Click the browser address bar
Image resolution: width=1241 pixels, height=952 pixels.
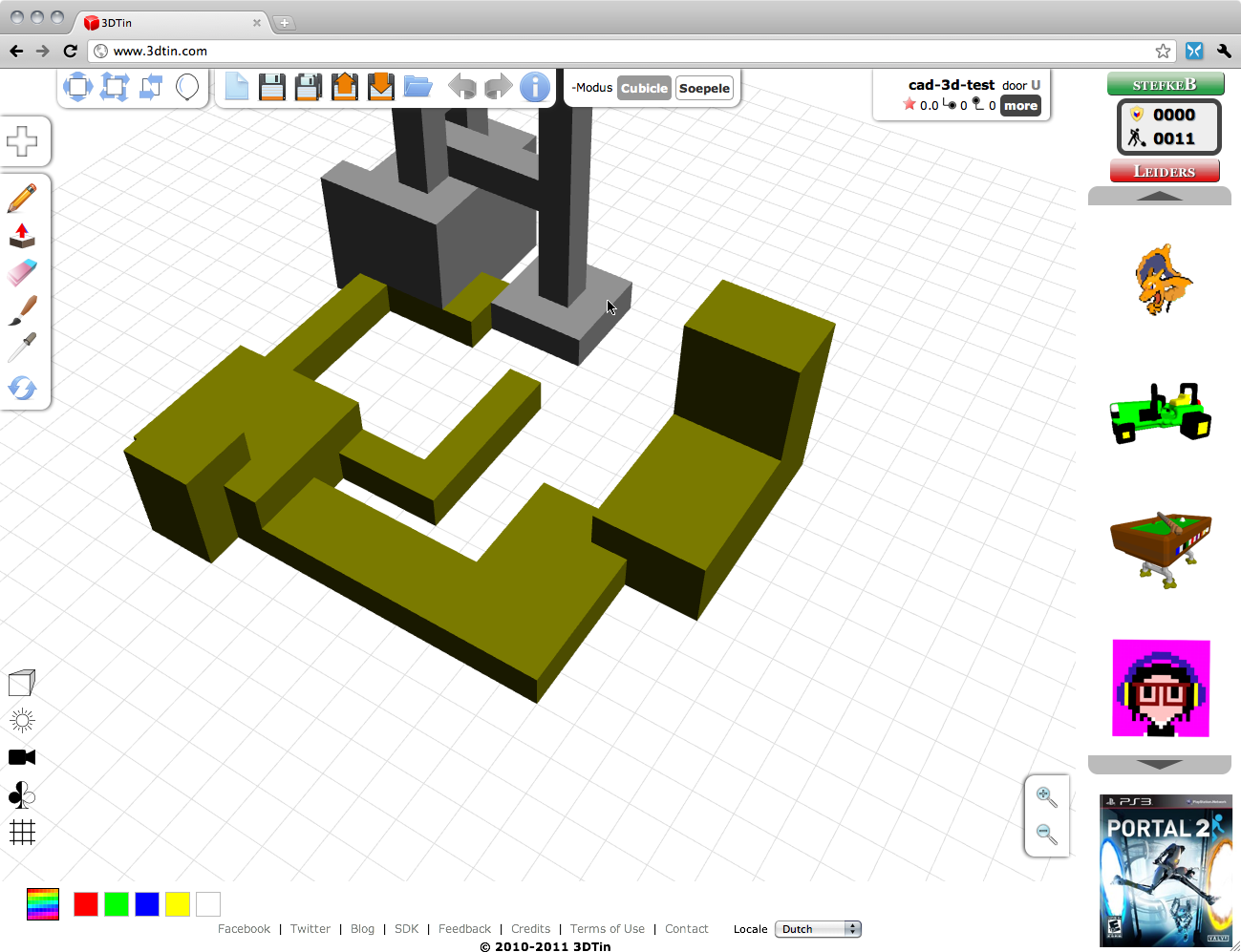(x=631, y=51)
